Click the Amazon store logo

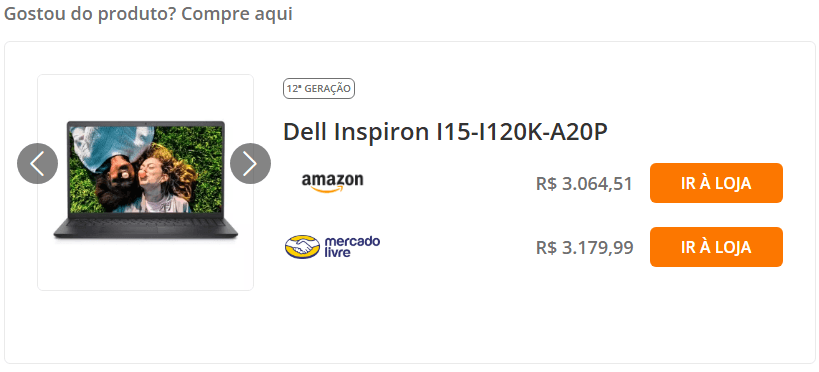(332, 183)
